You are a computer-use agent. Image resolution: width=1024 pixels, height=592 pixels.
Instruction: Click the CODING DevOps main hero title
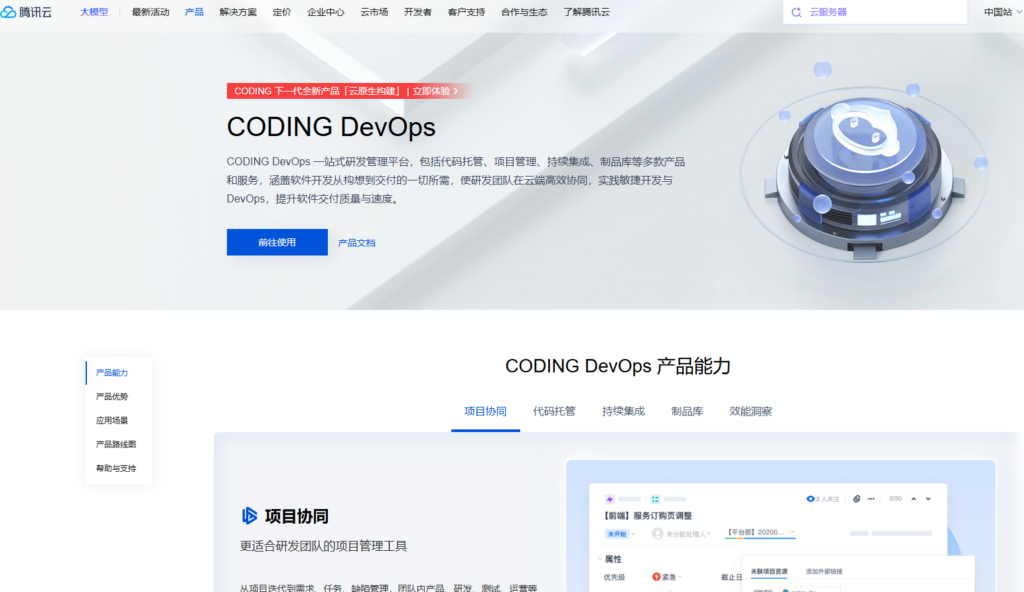coord(331,127)
